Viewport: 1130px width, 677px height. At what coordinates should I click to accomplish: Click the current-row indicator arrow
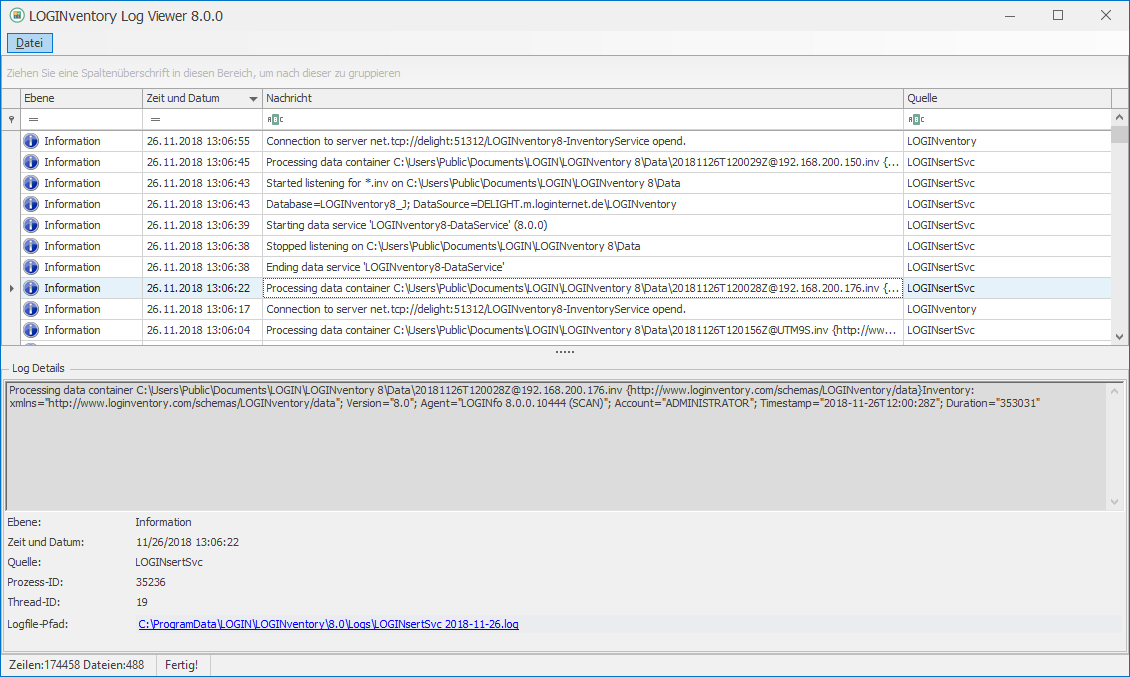12,288
